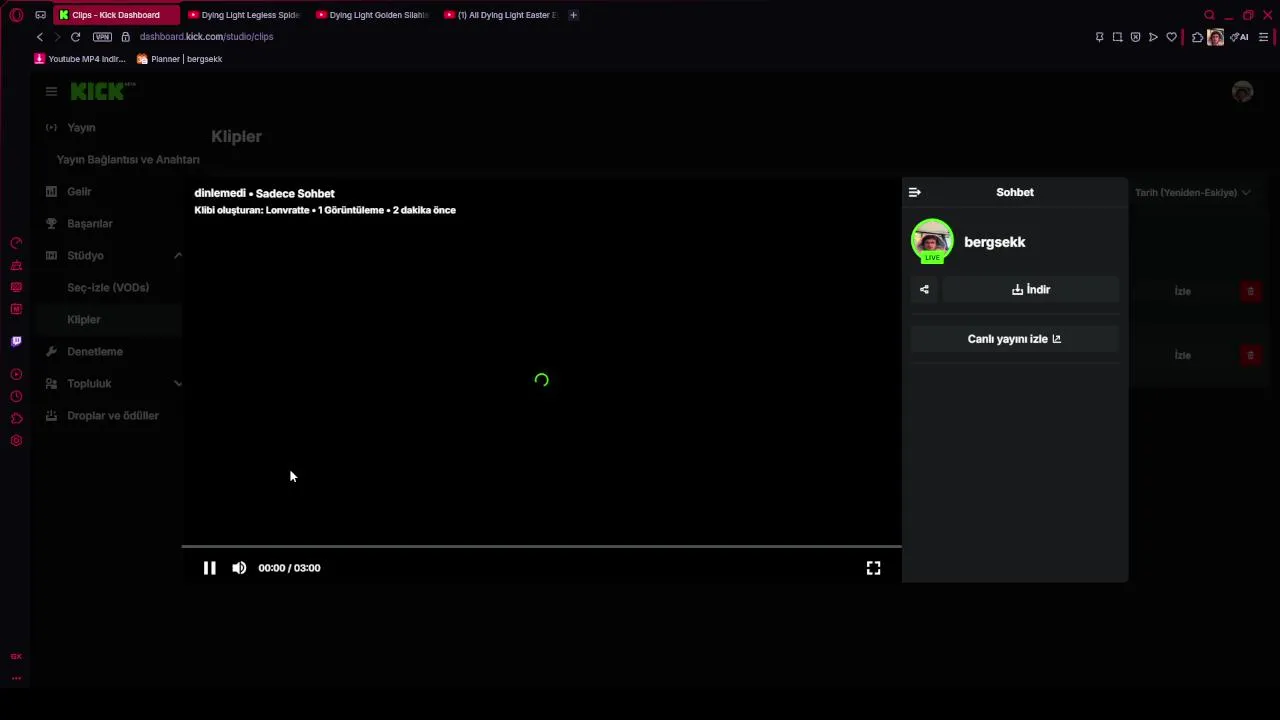The image size is (1280, 720).
Task: Download the clip with İndir button
Action: pos(1030,290)
